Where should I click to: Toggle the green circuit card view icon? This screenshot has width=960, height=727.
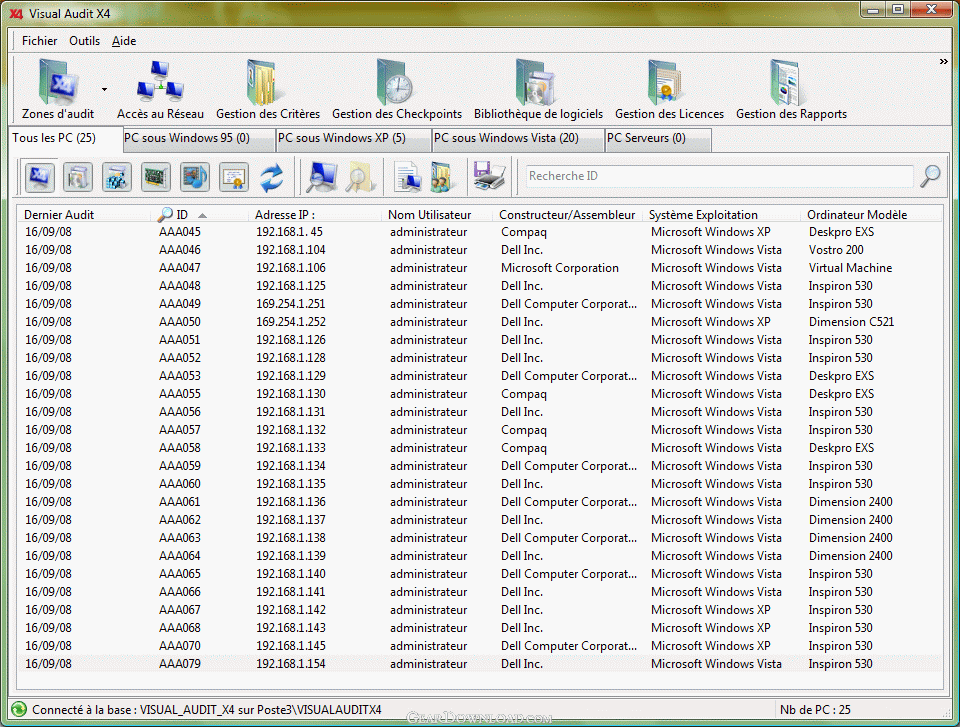(x=156, y=177)
